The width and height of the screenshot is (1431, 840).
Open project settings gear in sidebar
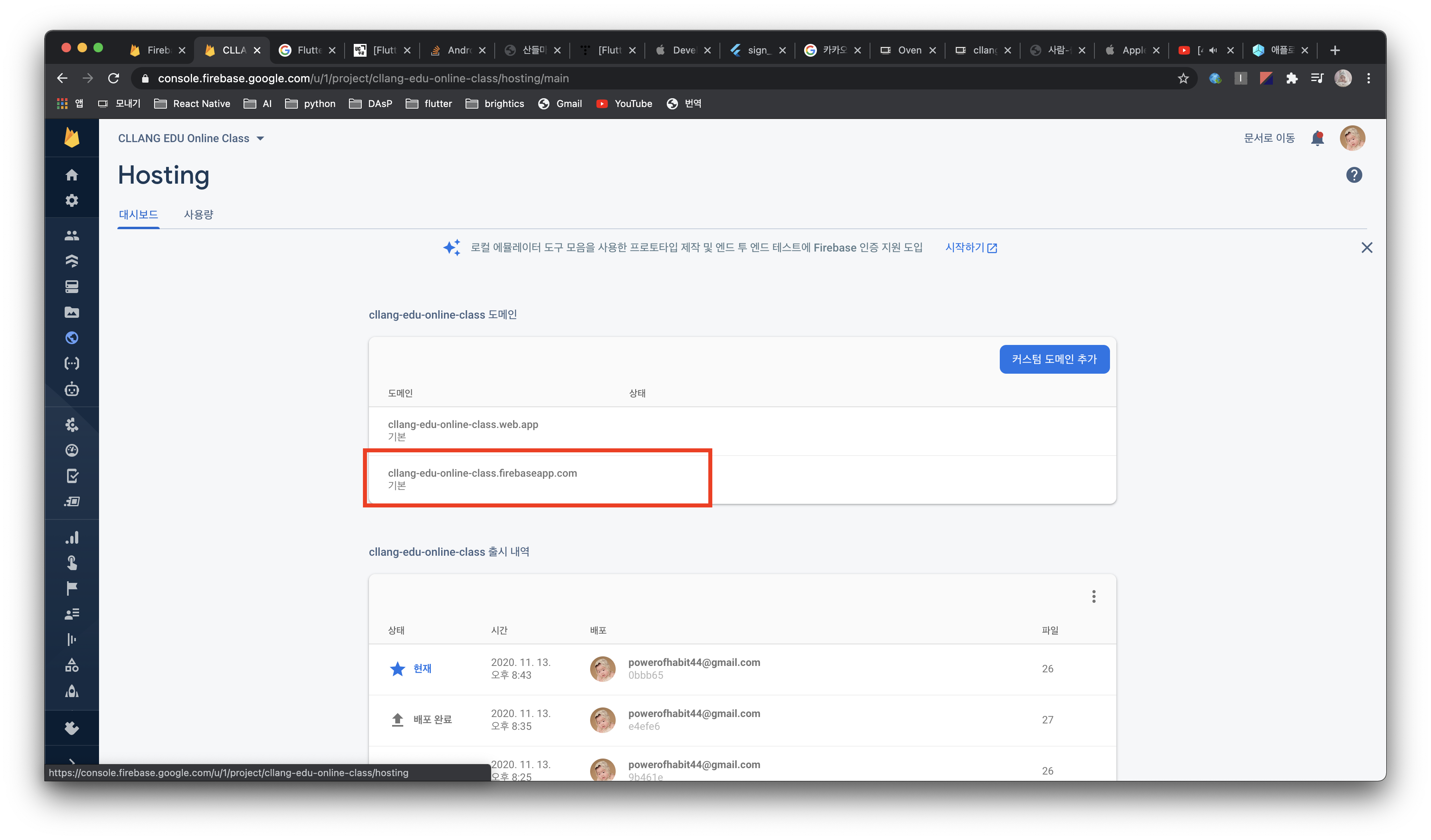point(71,200)
